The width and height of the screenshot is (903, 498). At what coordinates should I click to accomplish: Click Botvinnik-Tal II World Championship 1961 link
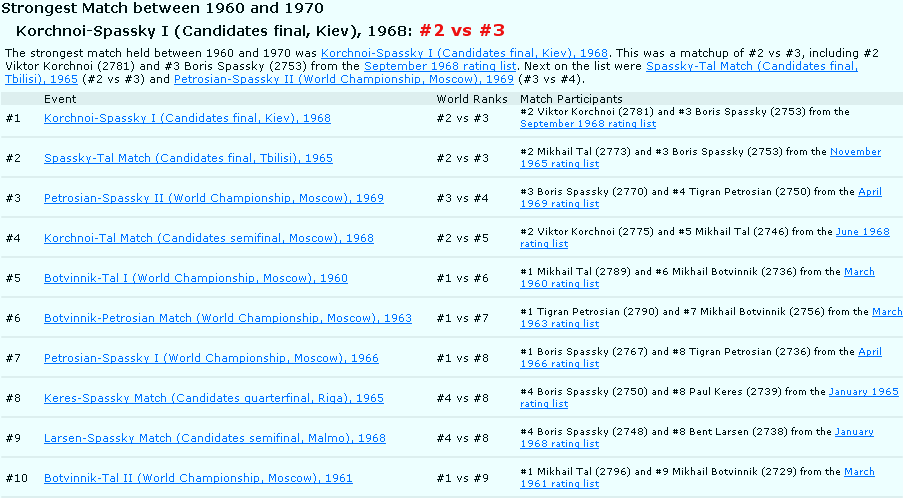197,478
